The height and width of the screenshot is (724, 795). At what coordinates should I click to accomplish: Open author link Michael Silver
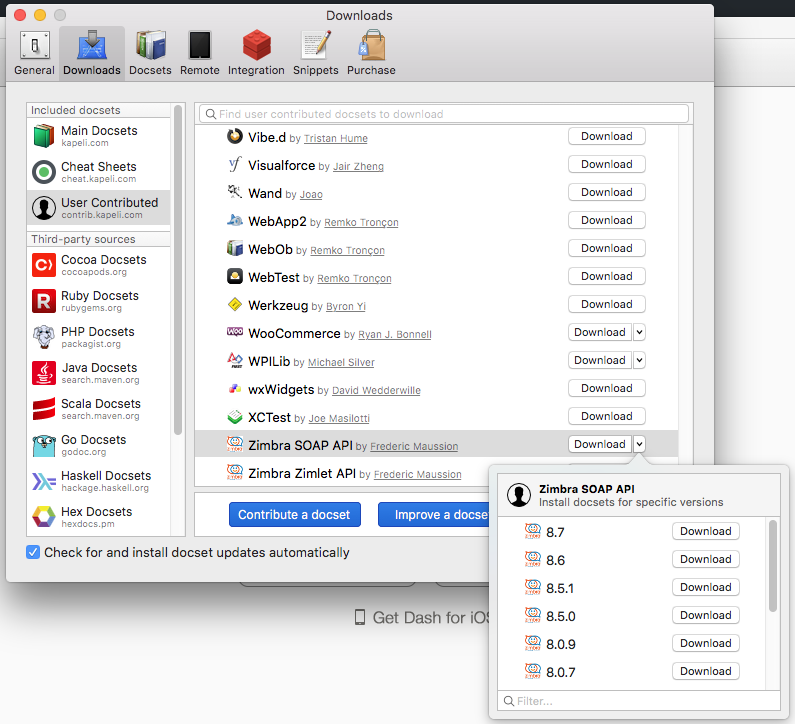(x=341, y=363)
